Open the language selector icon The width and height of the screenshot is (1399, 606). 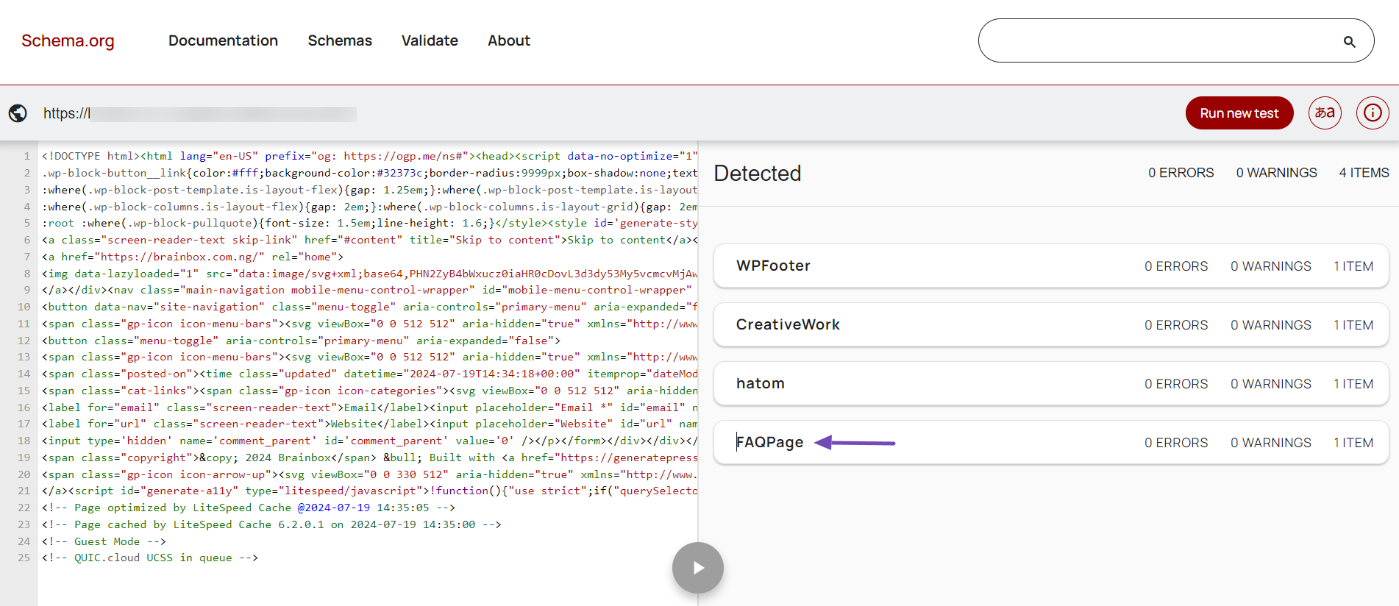click(x=1325, y=113)
